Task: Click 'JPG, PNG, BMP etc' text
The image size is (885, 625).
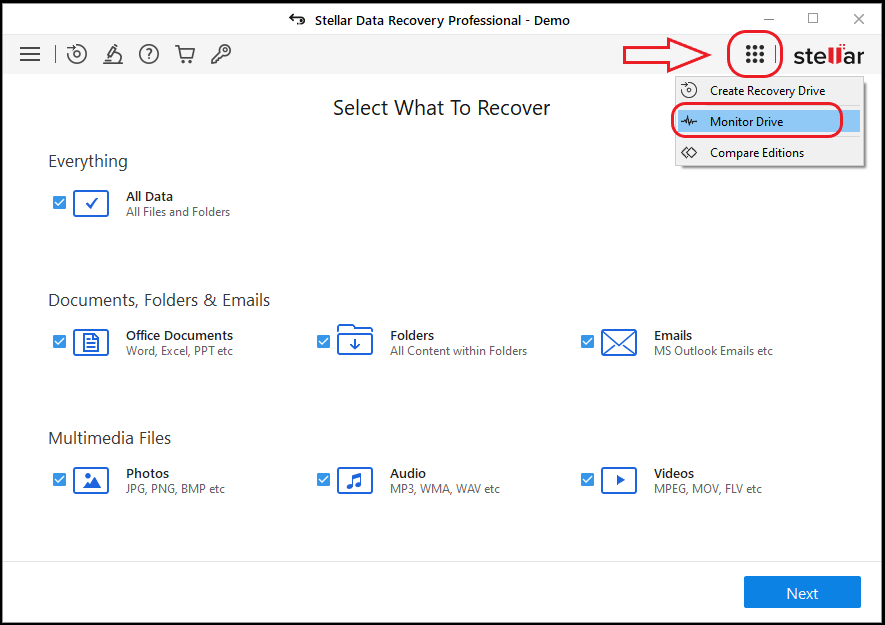Action: pyautogui.click(x=175, y=489)
